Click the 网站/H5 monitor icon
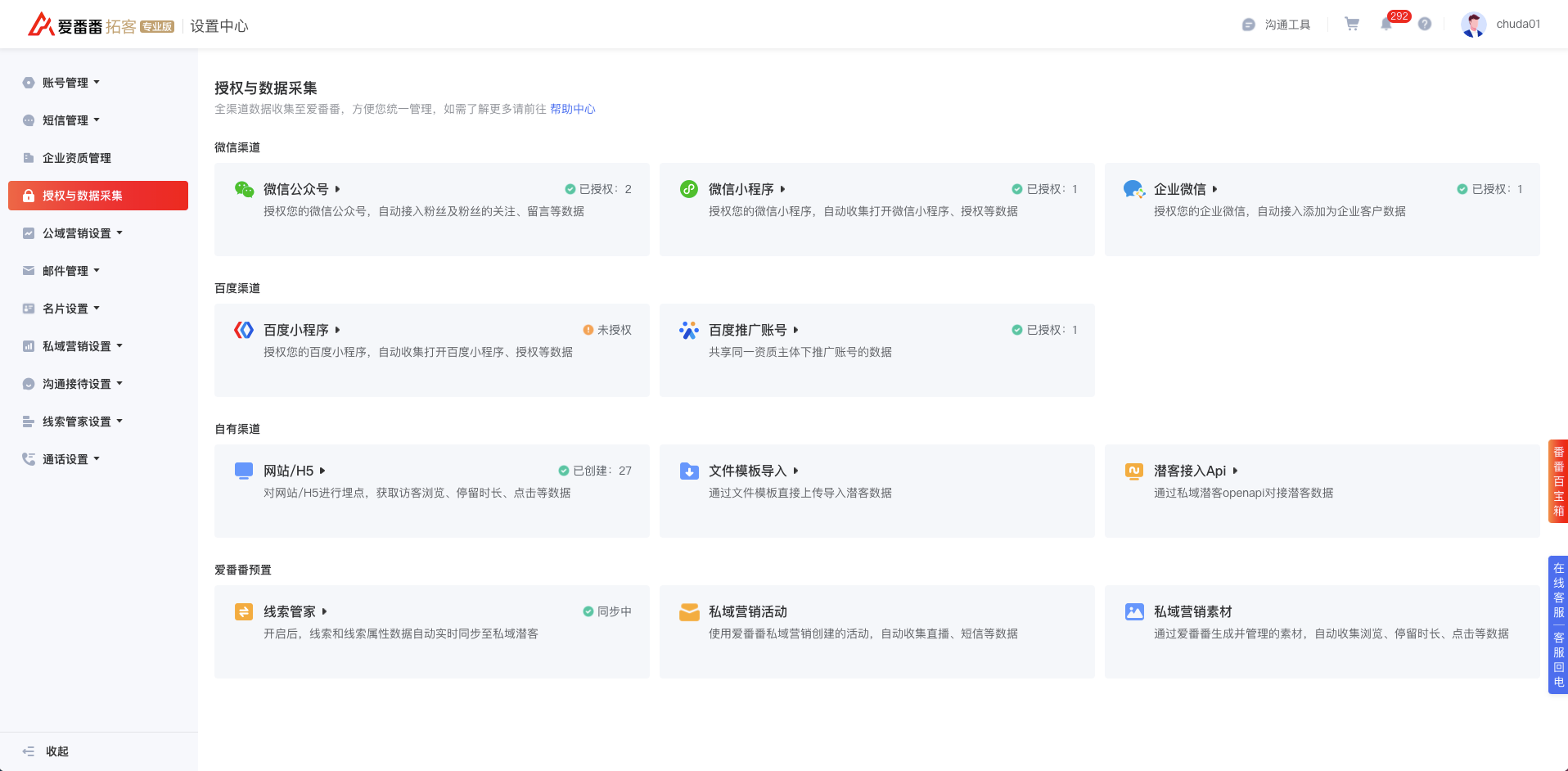1568x771 pixels. tap(244, 471)
